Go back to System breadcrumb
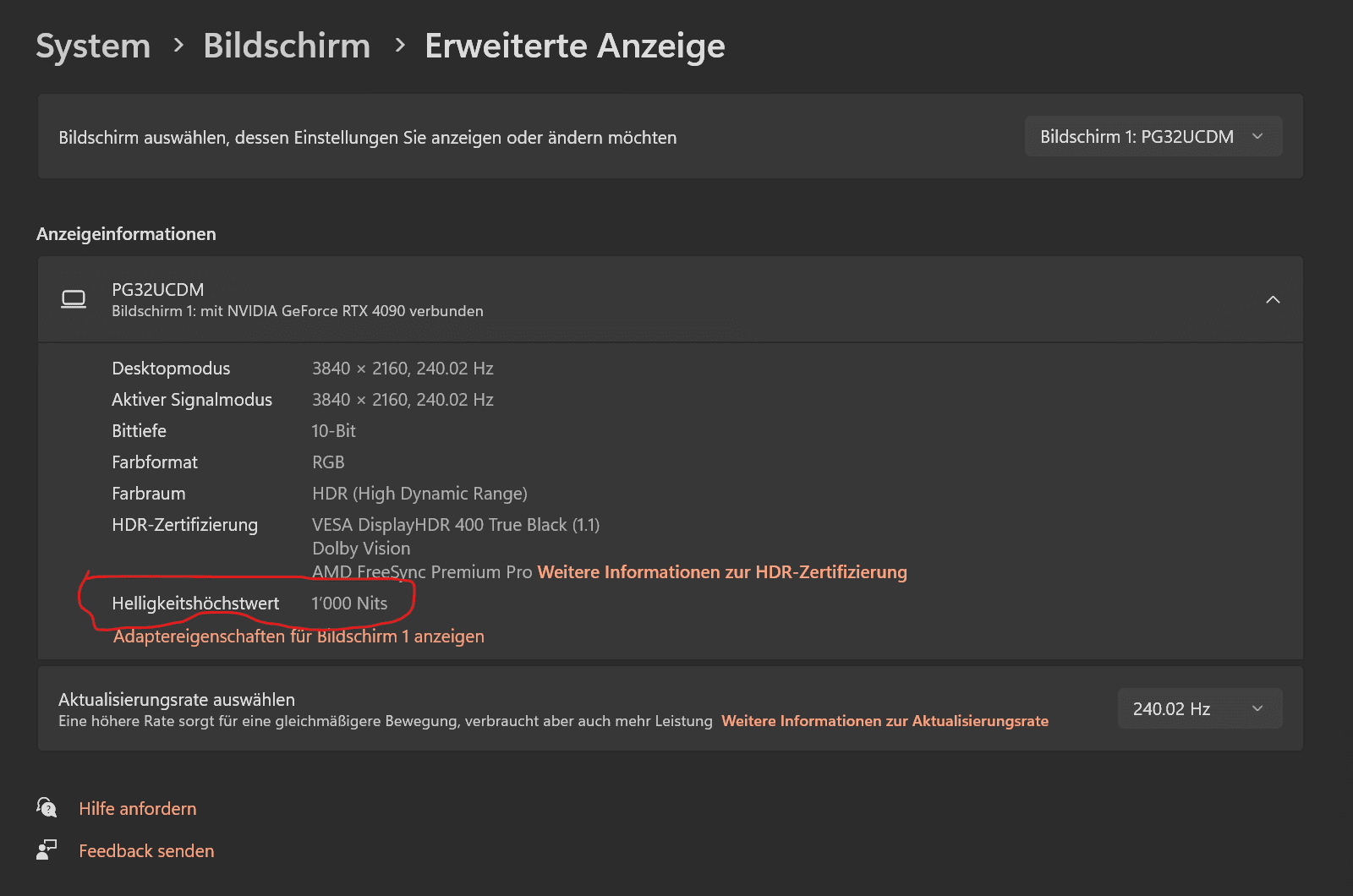The image size is (1353, 896). click(93, 46)
